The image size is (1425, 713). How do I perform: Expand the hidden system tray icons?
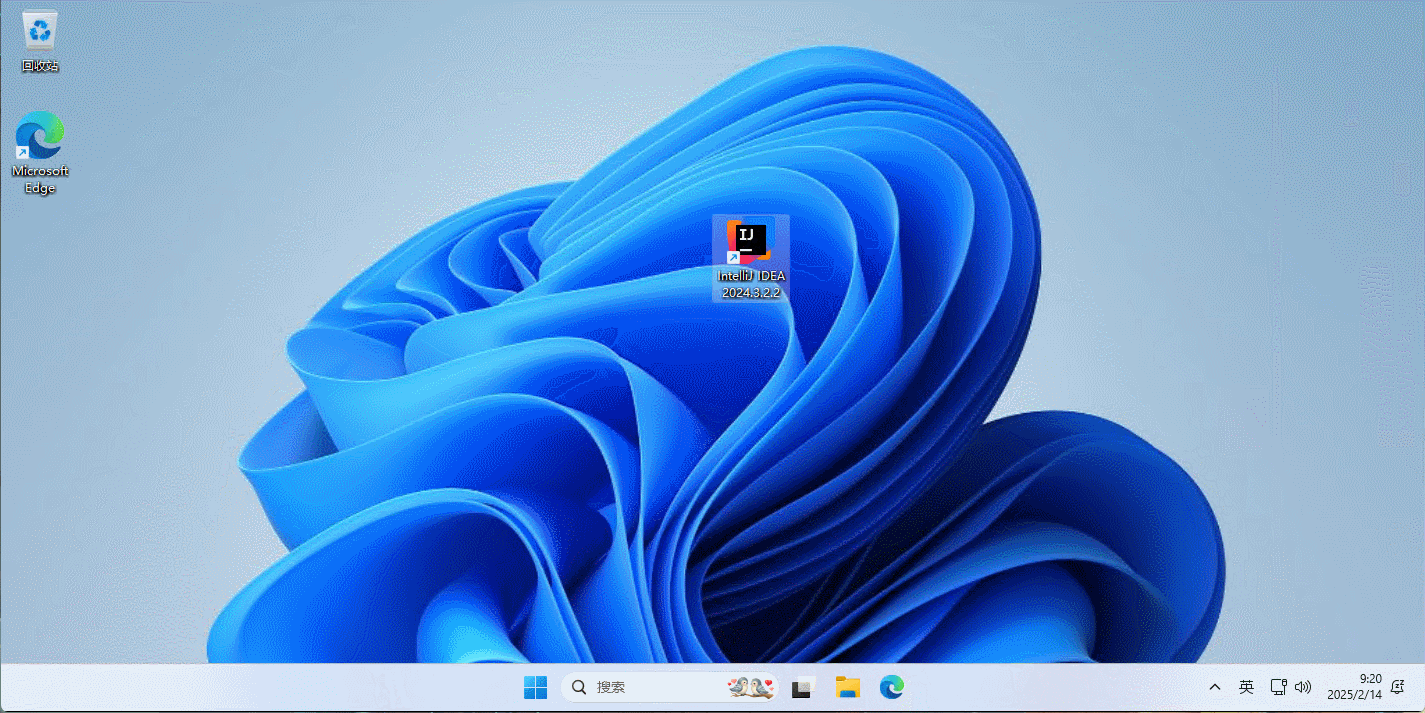click(1214, 687)
